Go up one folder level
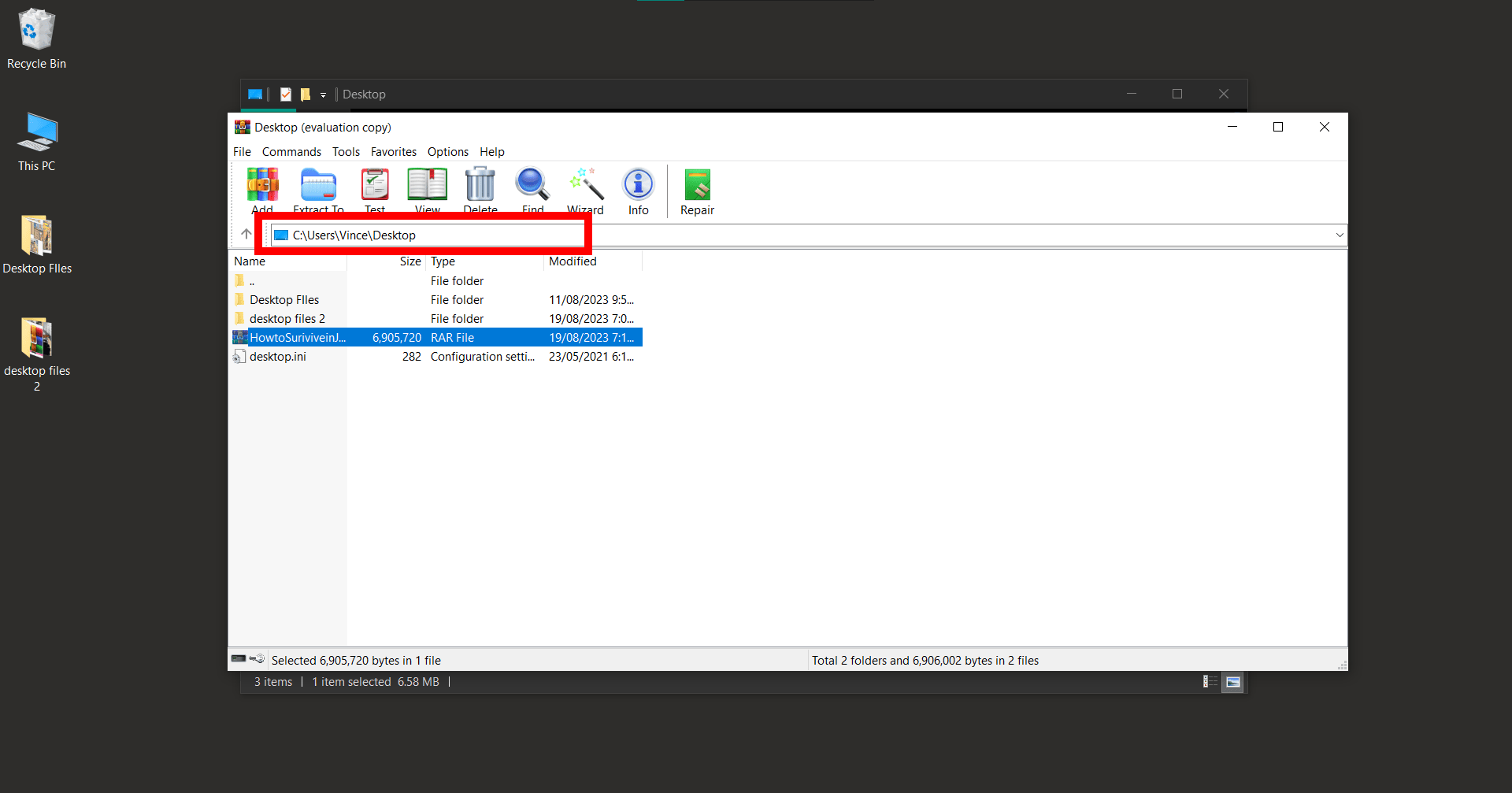 click(x=245, y=234)
